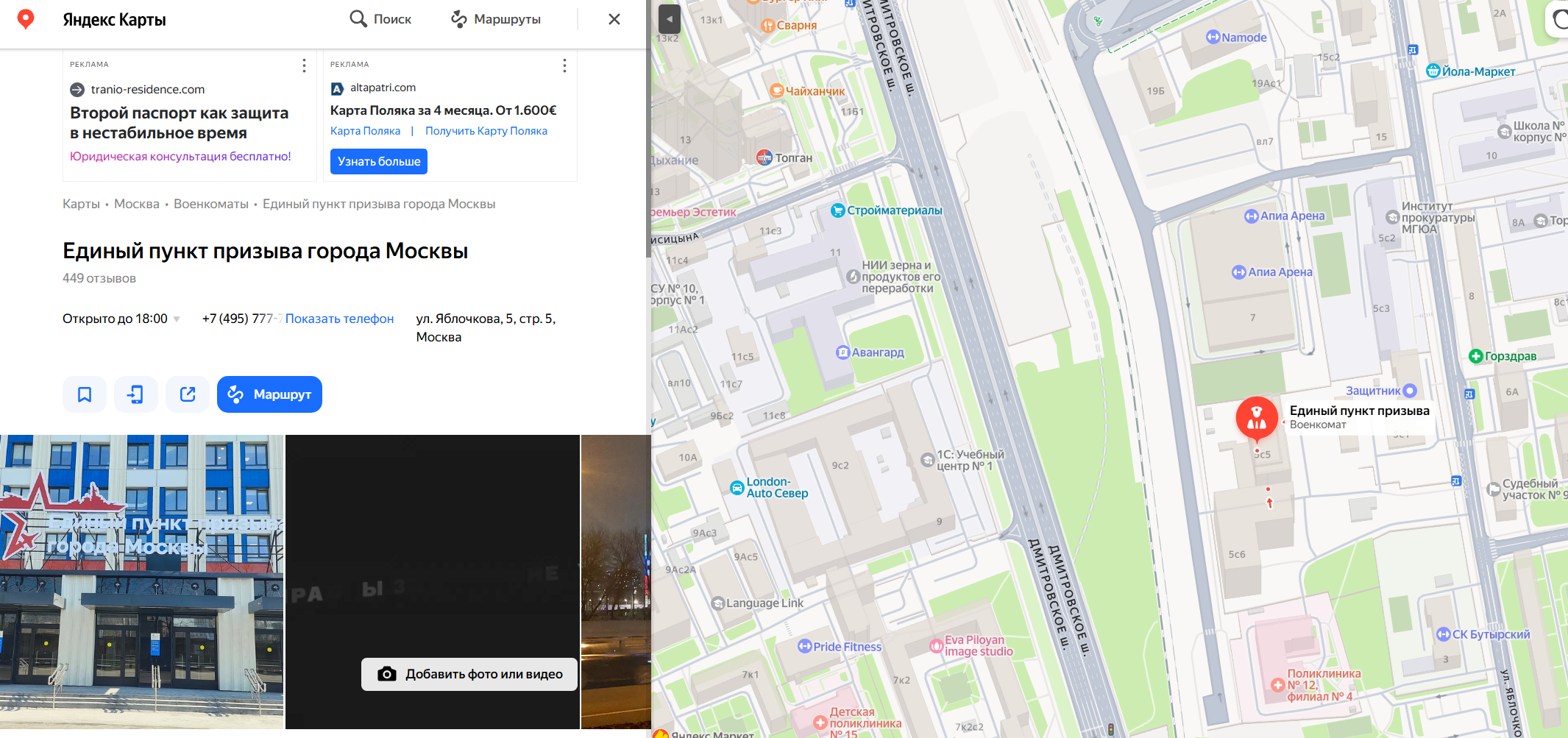
Task: Click the upper 'Алиа Арена' marker
Action: tap(1252, 216)
